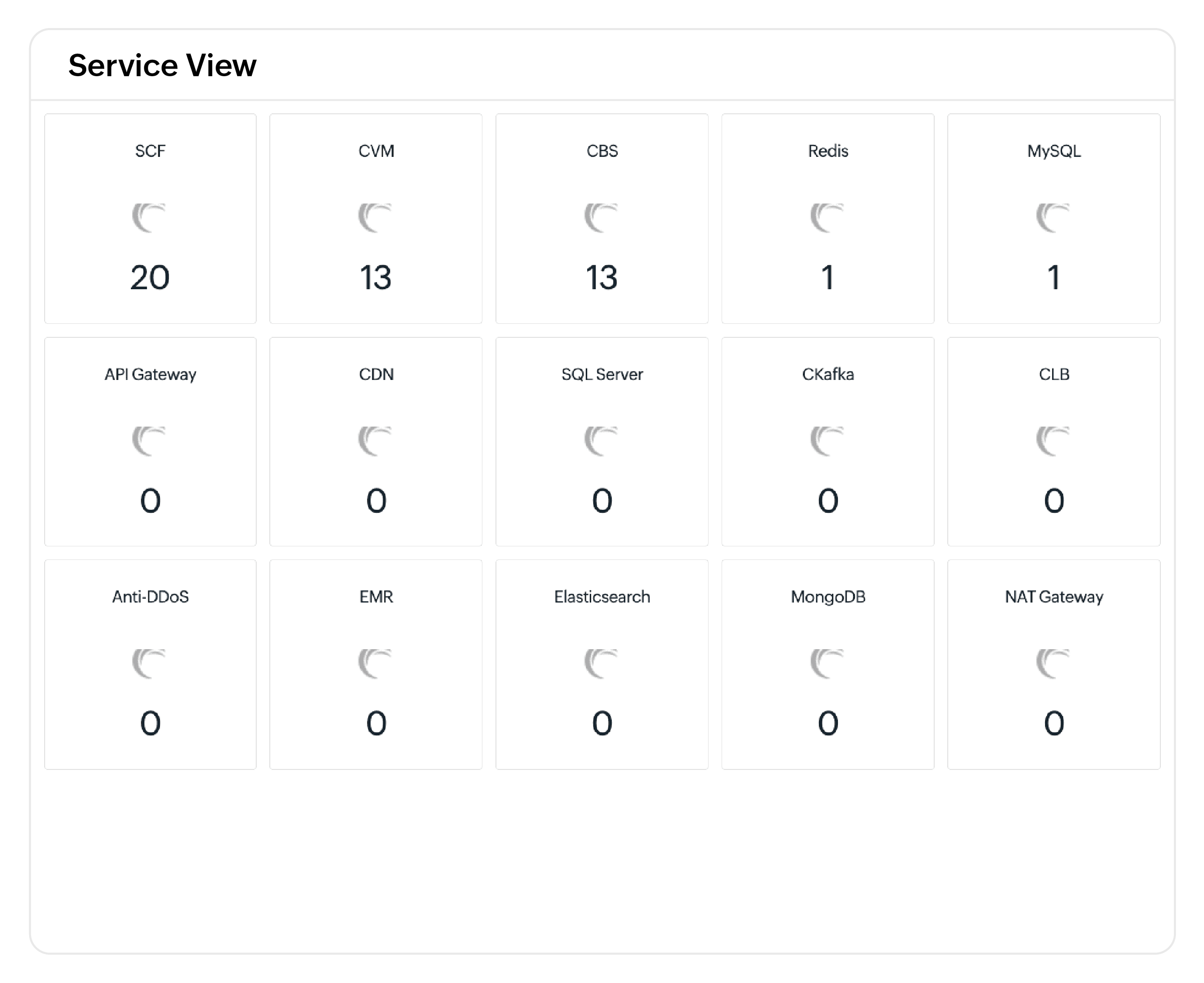Open the SCF count of 20
This screenshot has width=1204, height=983.
click(150, 278)
